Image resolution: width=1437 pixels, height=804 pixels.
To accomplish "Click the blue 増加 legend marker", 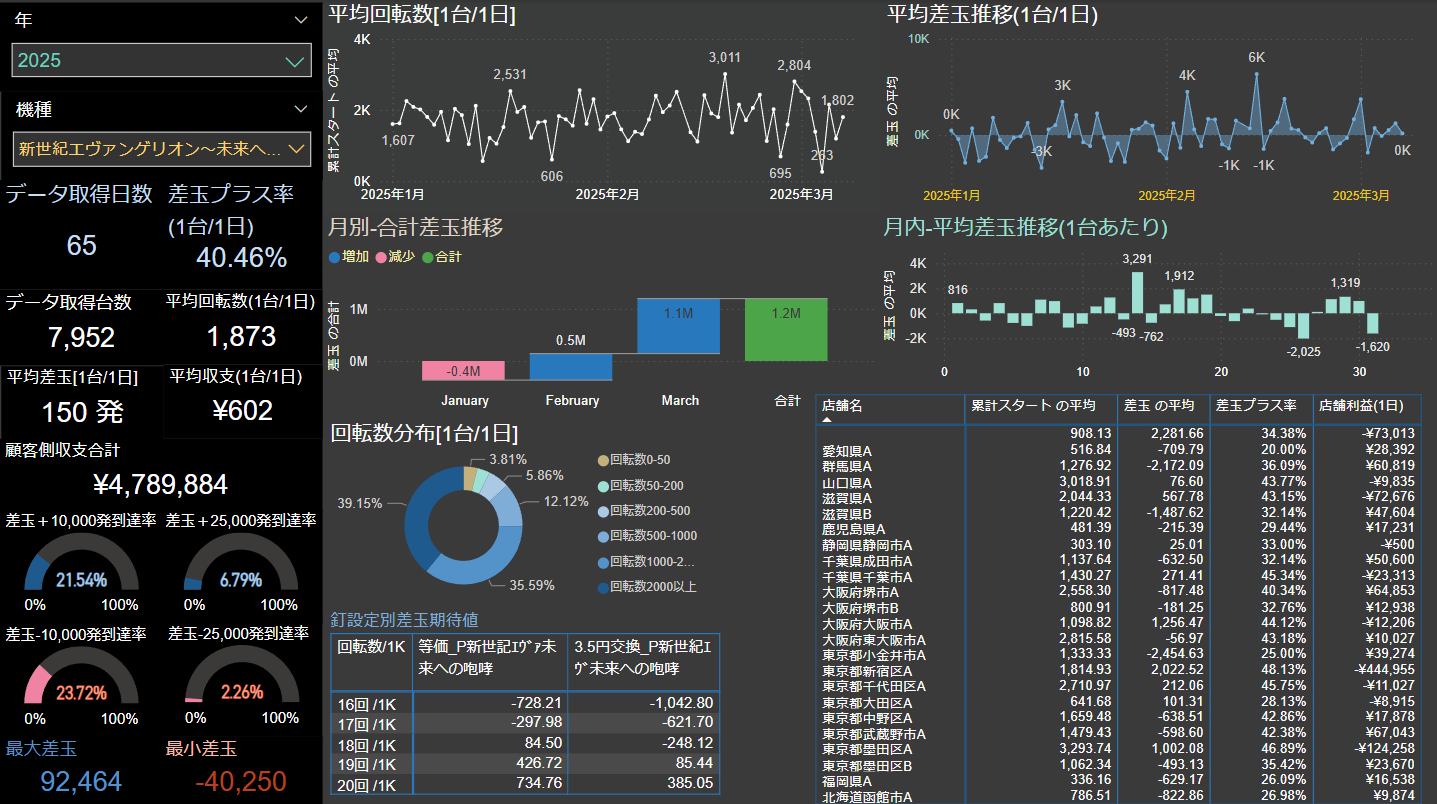I will tap(334, 257).
